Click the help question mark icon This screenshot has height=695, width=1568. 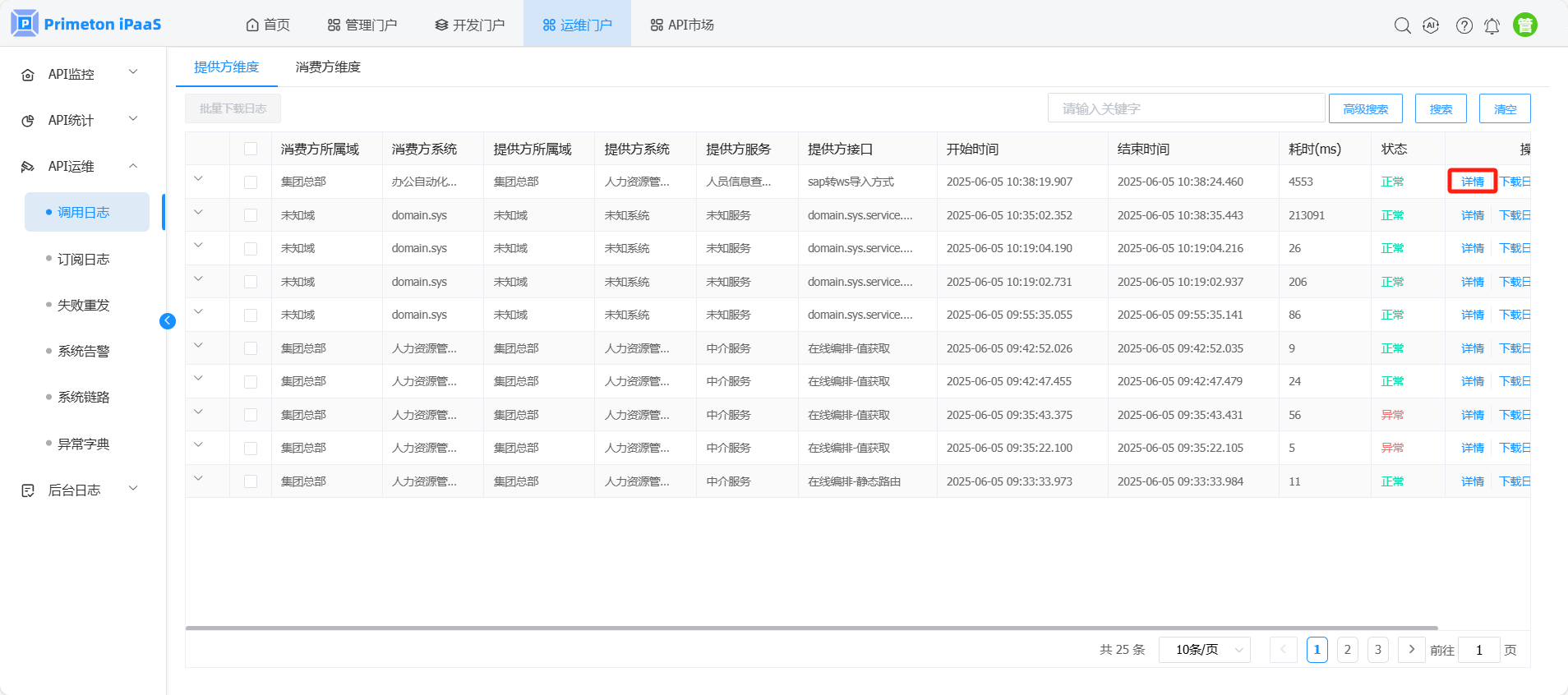(x=1464, y=25)
